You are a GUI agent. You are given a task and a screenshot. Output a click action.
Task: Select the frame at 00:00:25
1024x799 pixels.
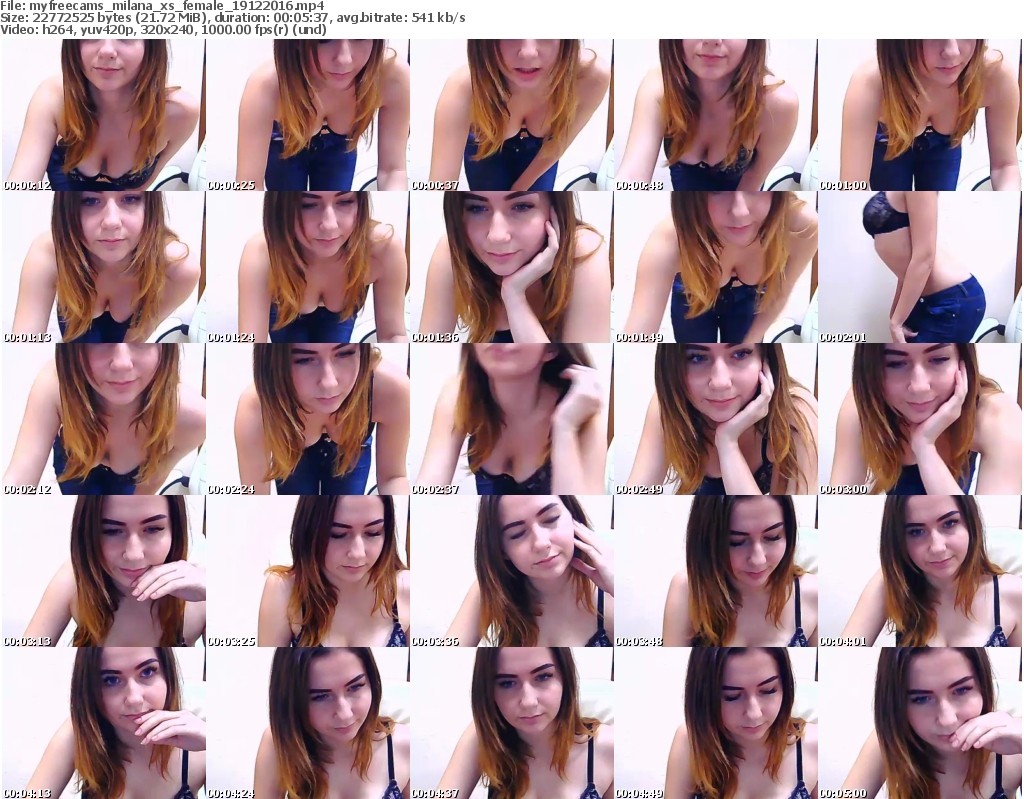[307, 115]
